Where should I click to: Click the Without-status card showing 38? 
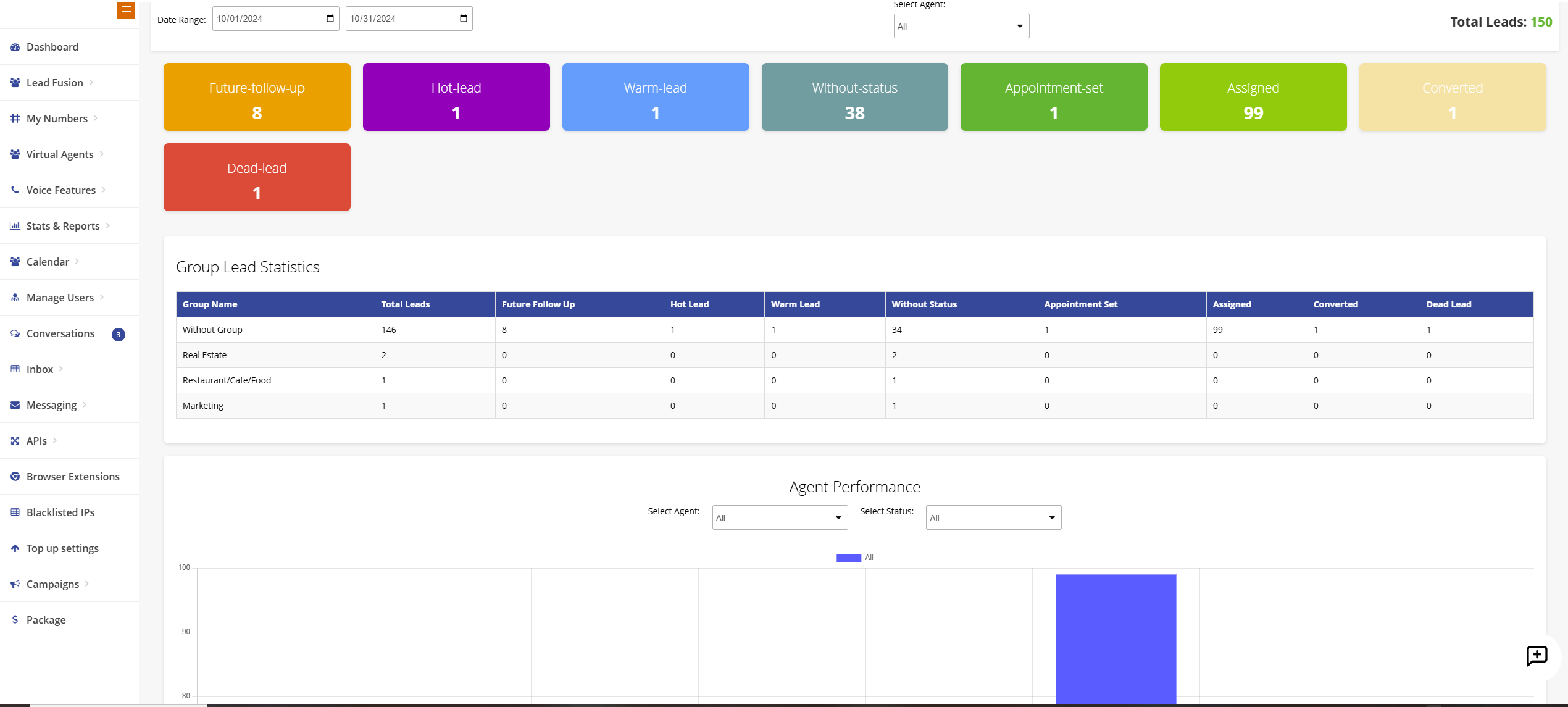click(854, 96)
